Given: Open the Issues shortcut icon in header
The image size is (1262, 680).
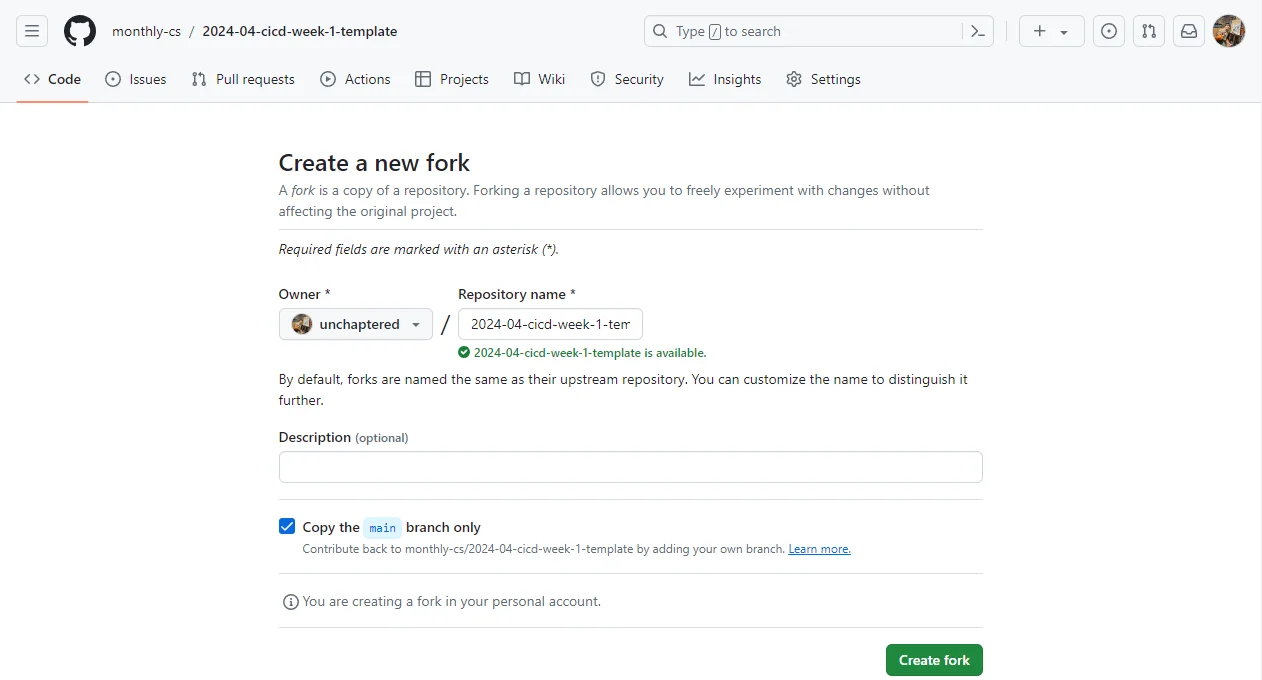Looking at the screenshot, I should coord(1109,31).
